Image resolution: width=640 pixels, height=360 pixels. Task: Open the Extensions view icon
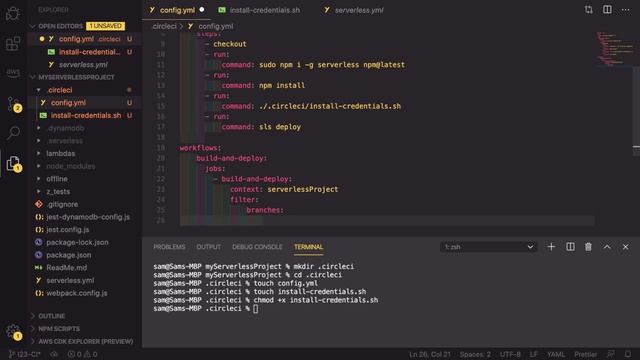(x=13, y=43)
